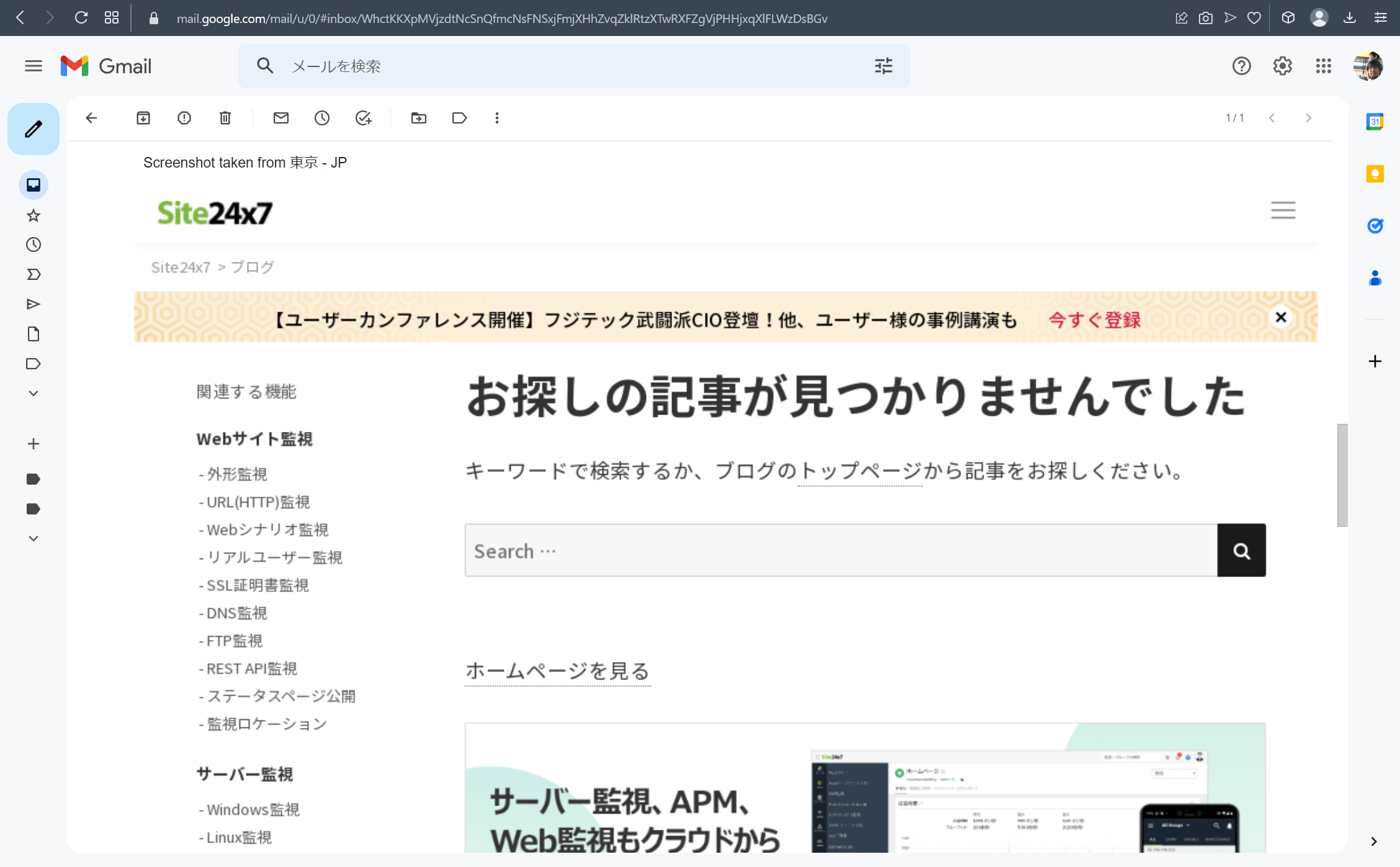Click ホームページを見る link
Screen dimensions: 1400x867
pos(557,671)
